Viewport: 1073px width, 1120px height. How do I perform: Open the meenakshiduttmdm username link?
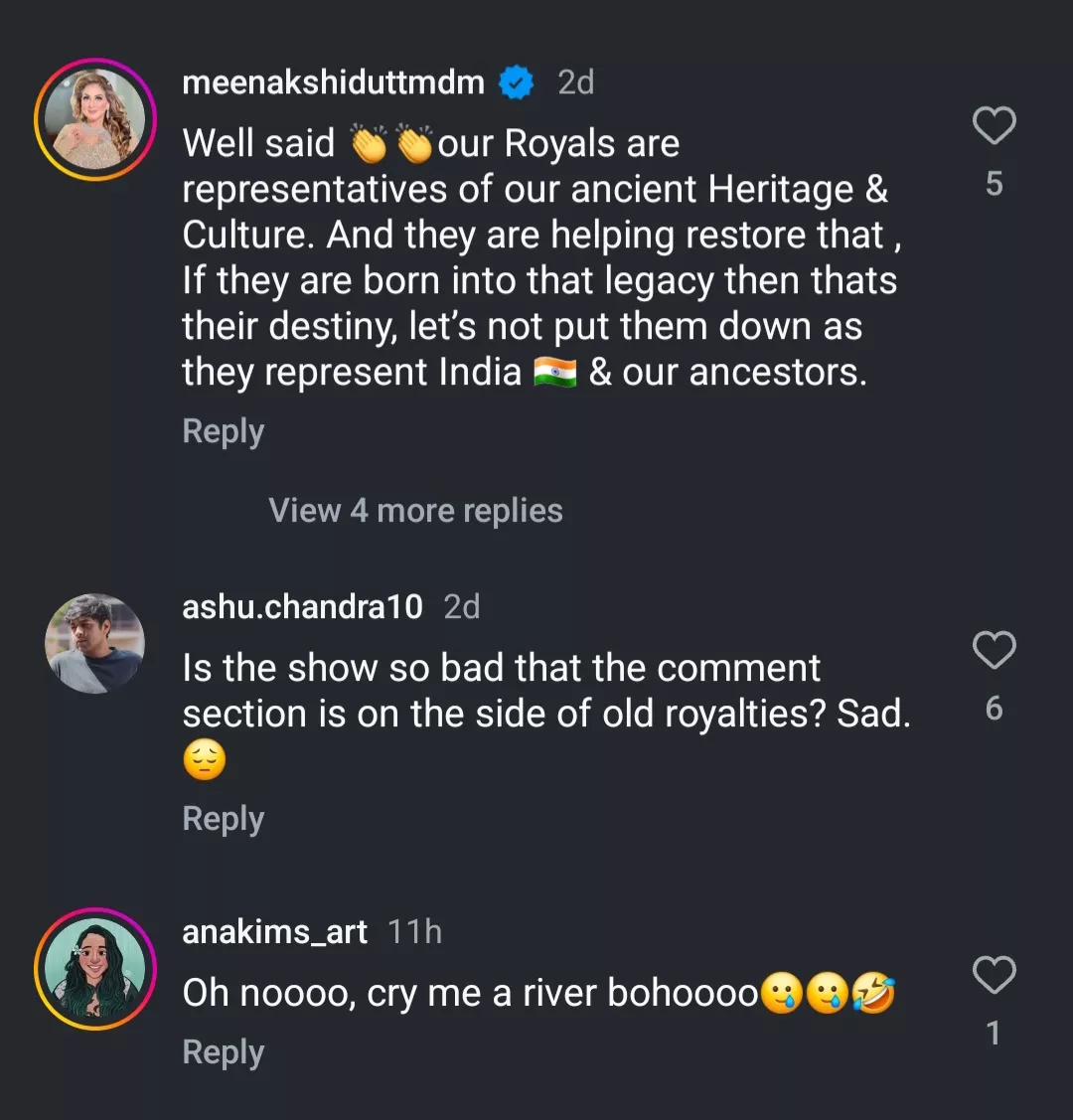coord(333,82)
